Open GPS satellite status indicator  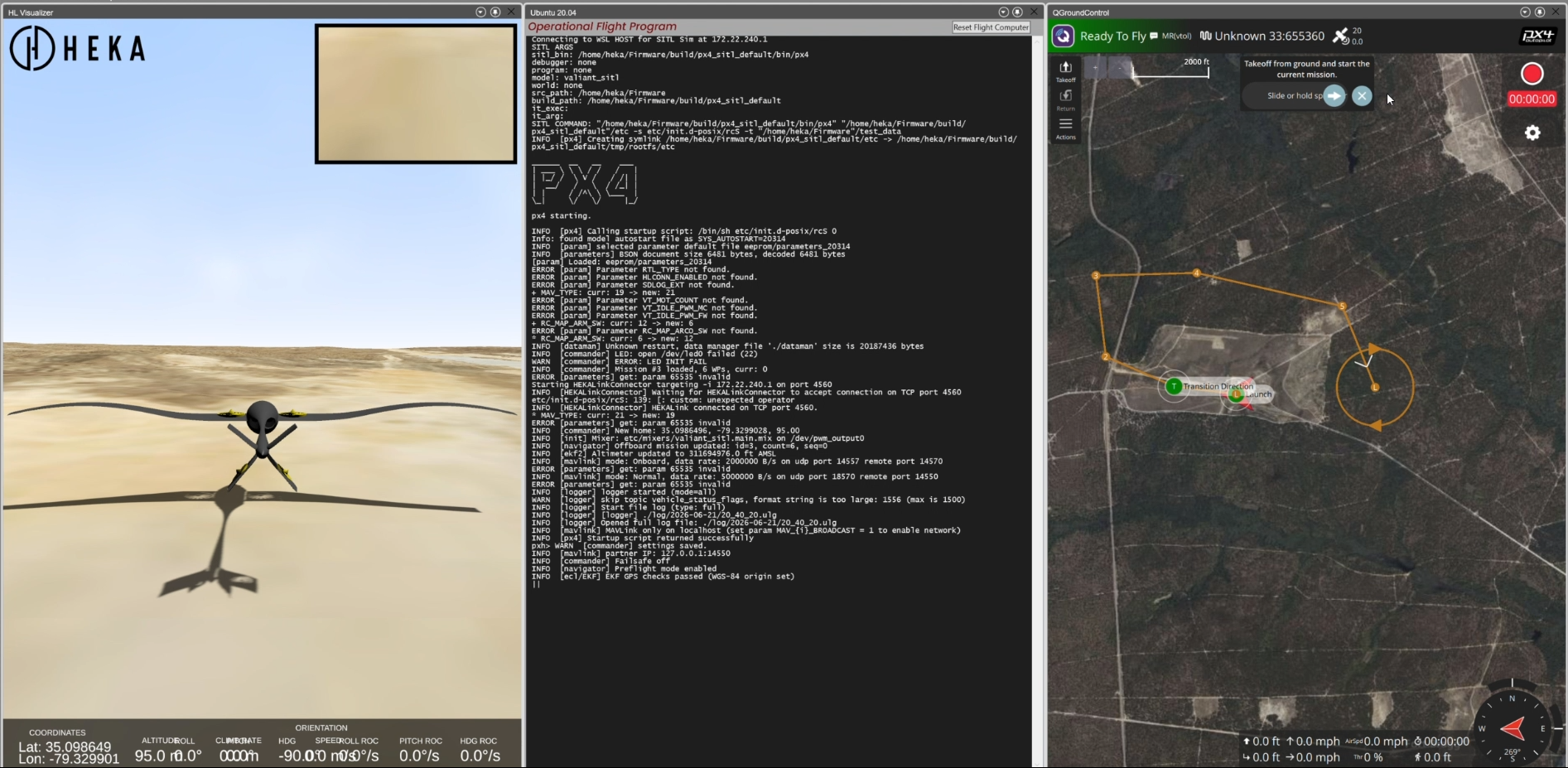1346,36
